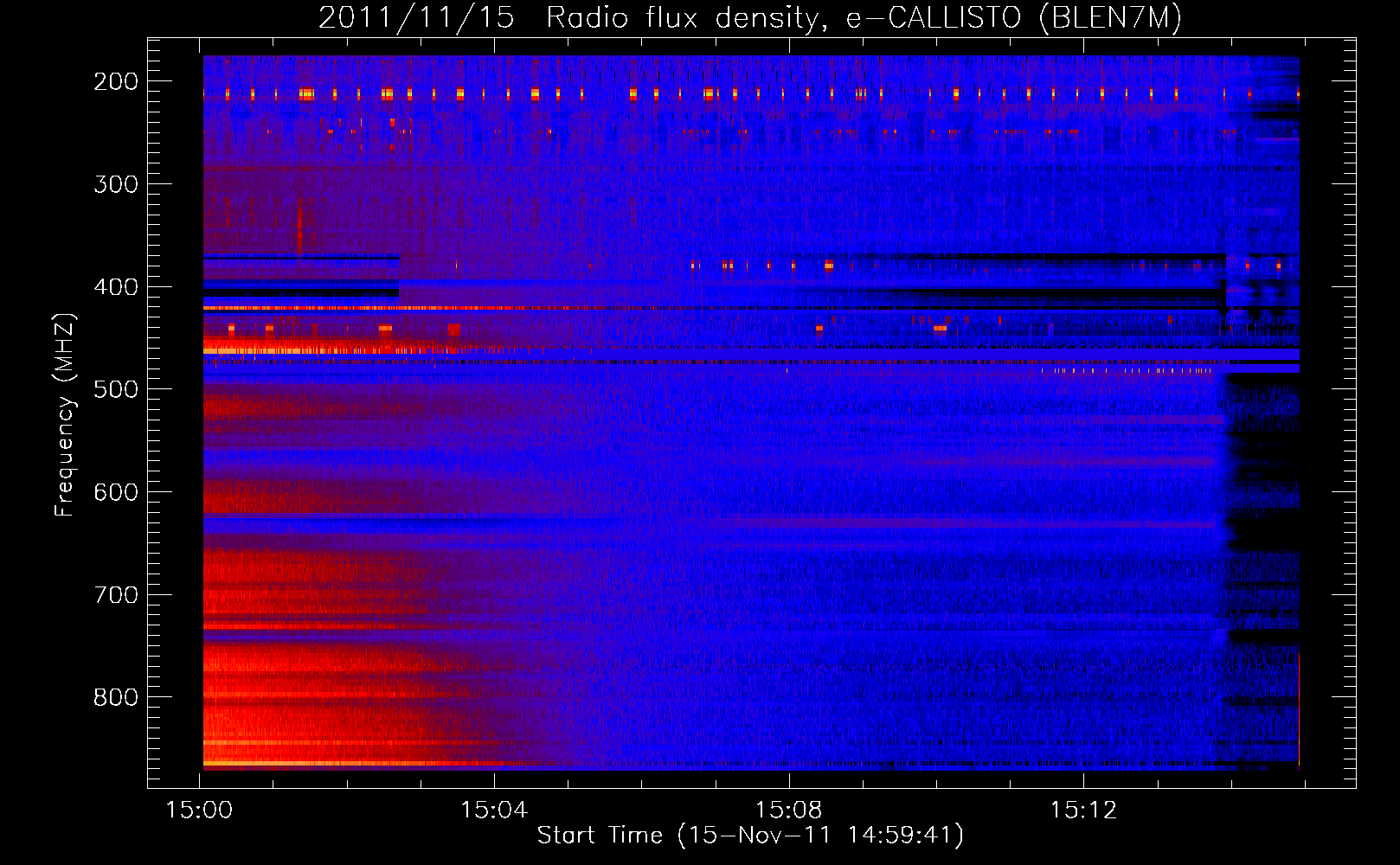
Task: Click the 800 frequency tick label
Action: point(116,697)
